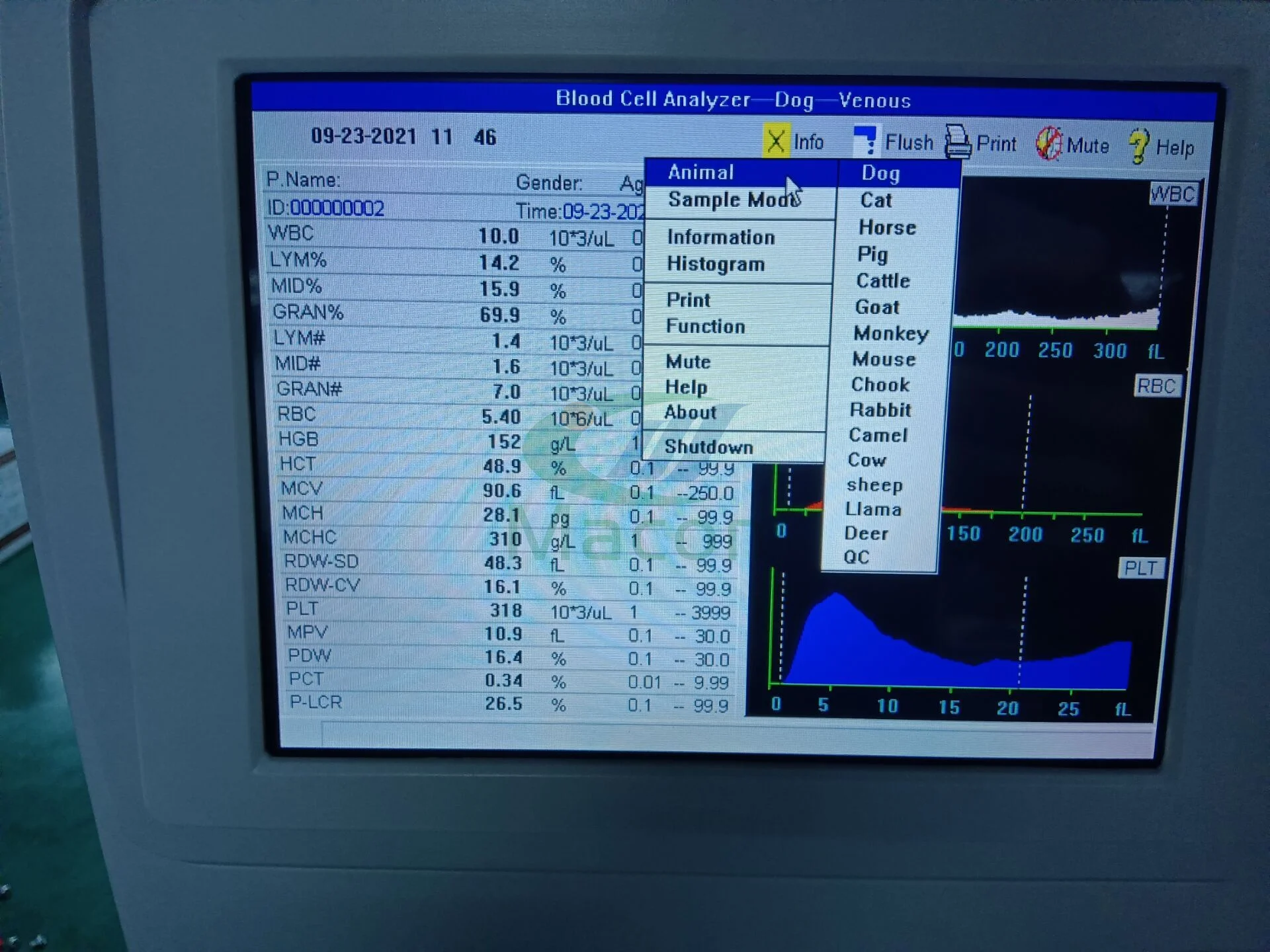Select the PLT histogram label
The width and height of the screenshot is (1270, 952).
coord(1140,568)
